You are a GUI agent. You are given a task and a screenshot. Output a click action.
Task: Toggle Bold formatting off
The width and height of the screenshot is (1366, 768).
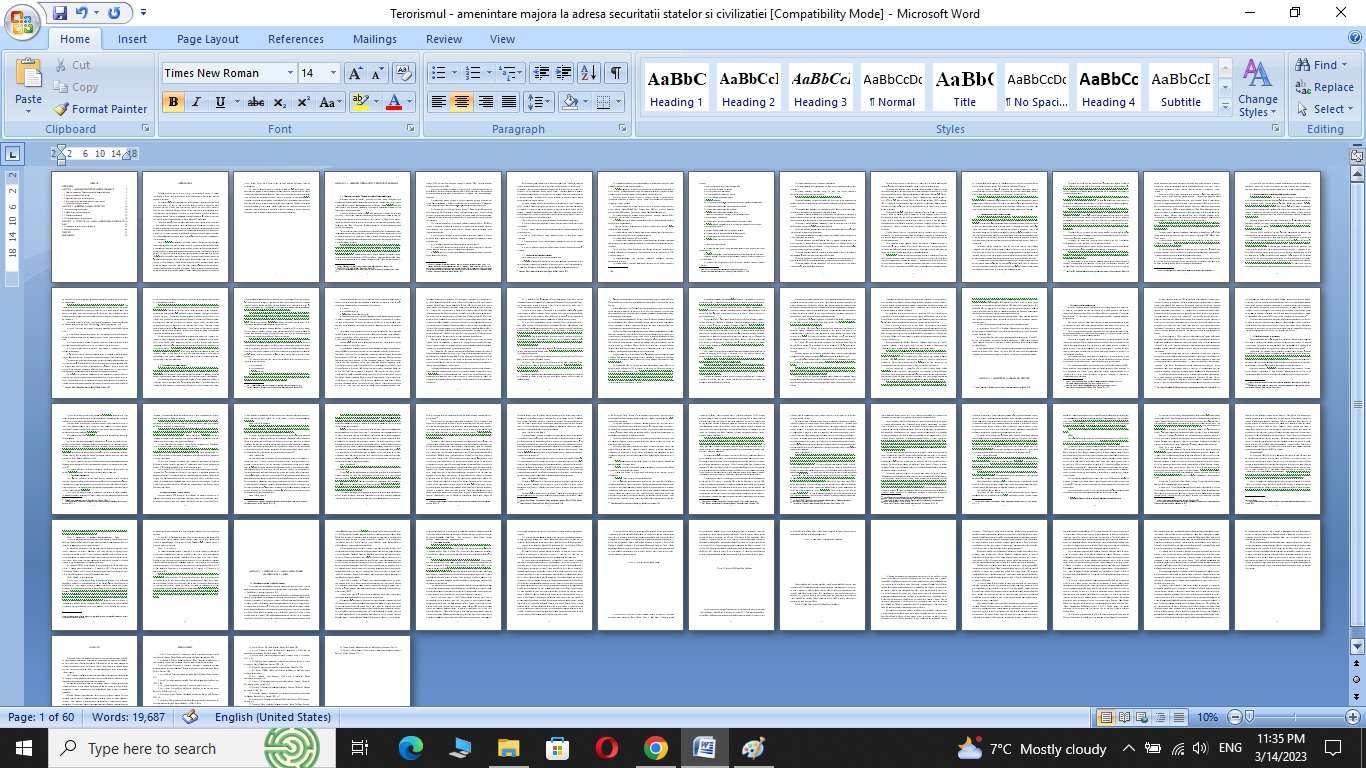point(173,102)
